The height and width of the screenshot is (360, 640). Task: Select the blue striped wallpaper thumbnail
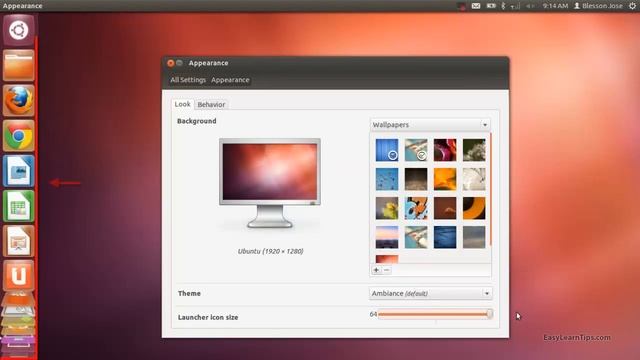click(x=387, y=150)
